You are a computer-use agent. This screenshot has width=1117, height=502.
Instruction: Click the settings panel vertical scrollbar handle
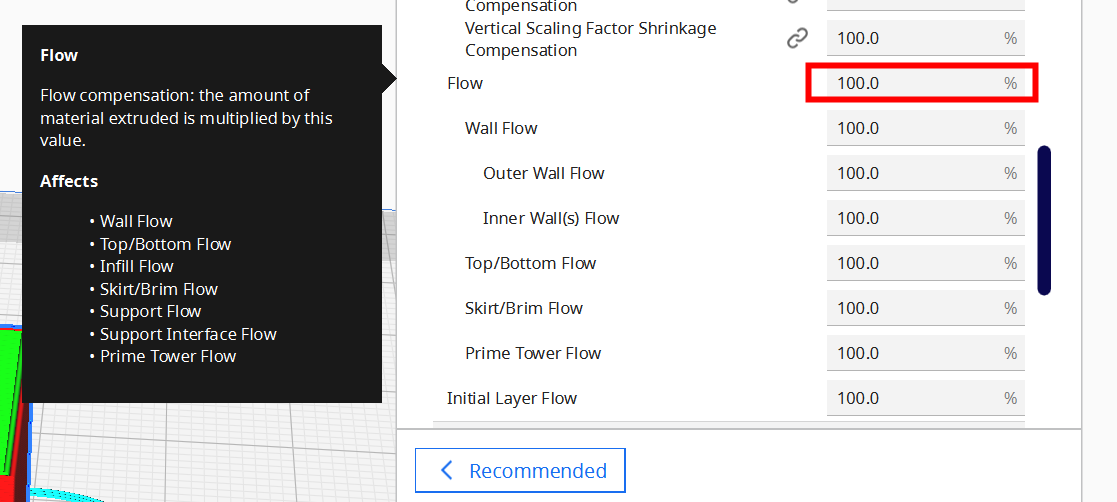pos(1044,221)
